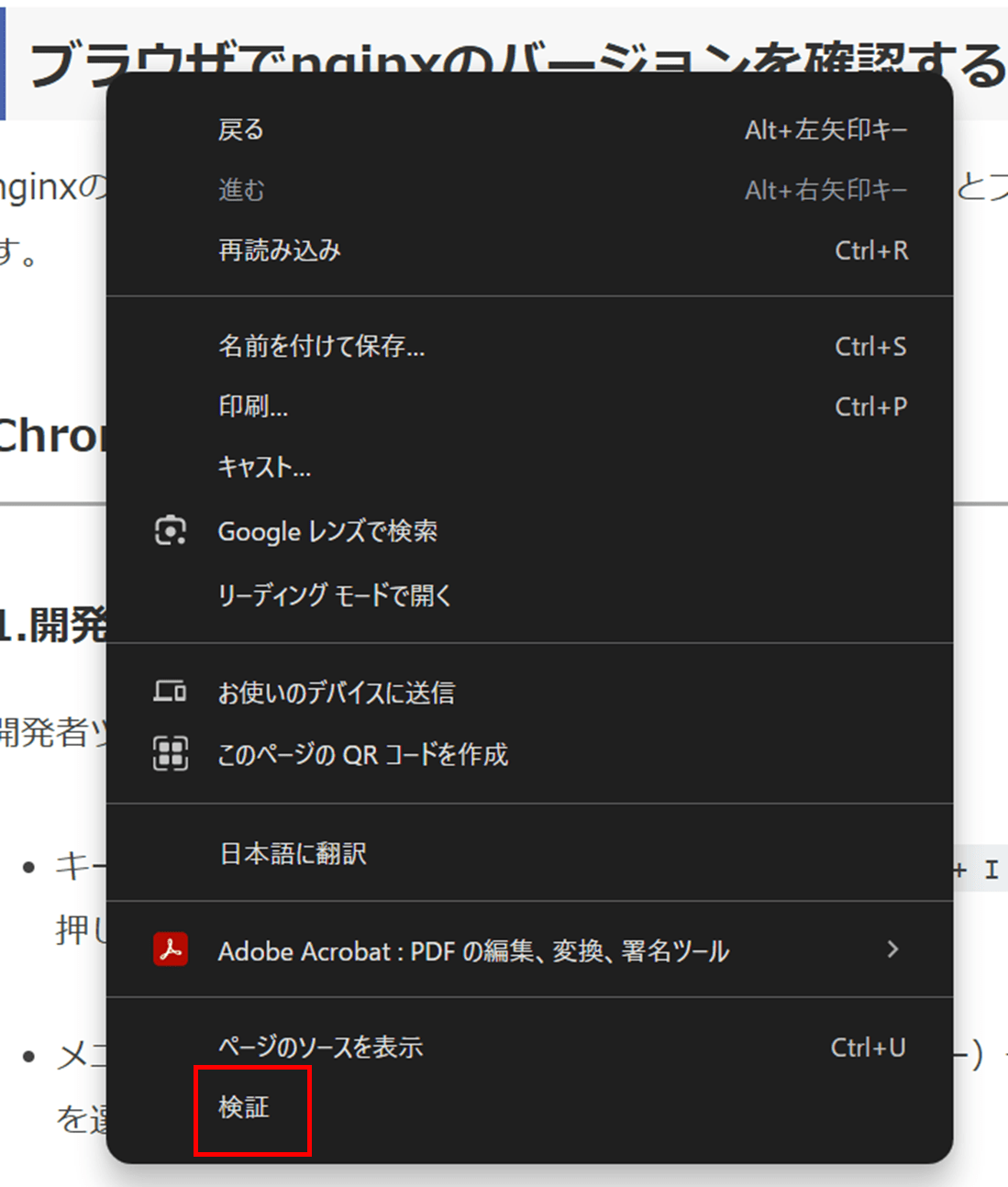The height and width of the screenshot is (1187, 1008).
Task: Click the 進む menu entry
Action: click(x=240, y=190)
